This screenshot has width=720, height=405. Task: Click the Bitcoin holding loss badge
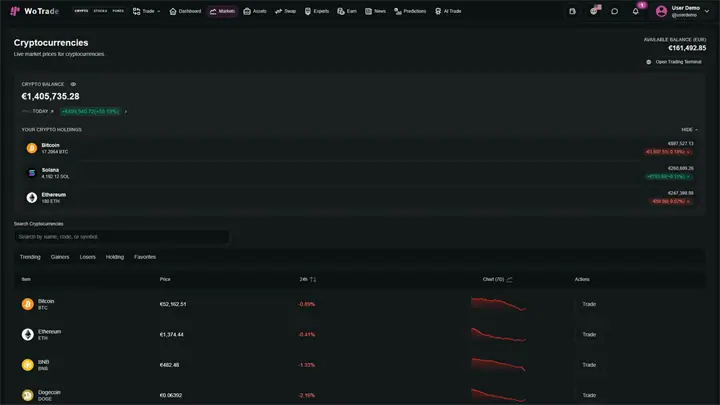point(668,152)
